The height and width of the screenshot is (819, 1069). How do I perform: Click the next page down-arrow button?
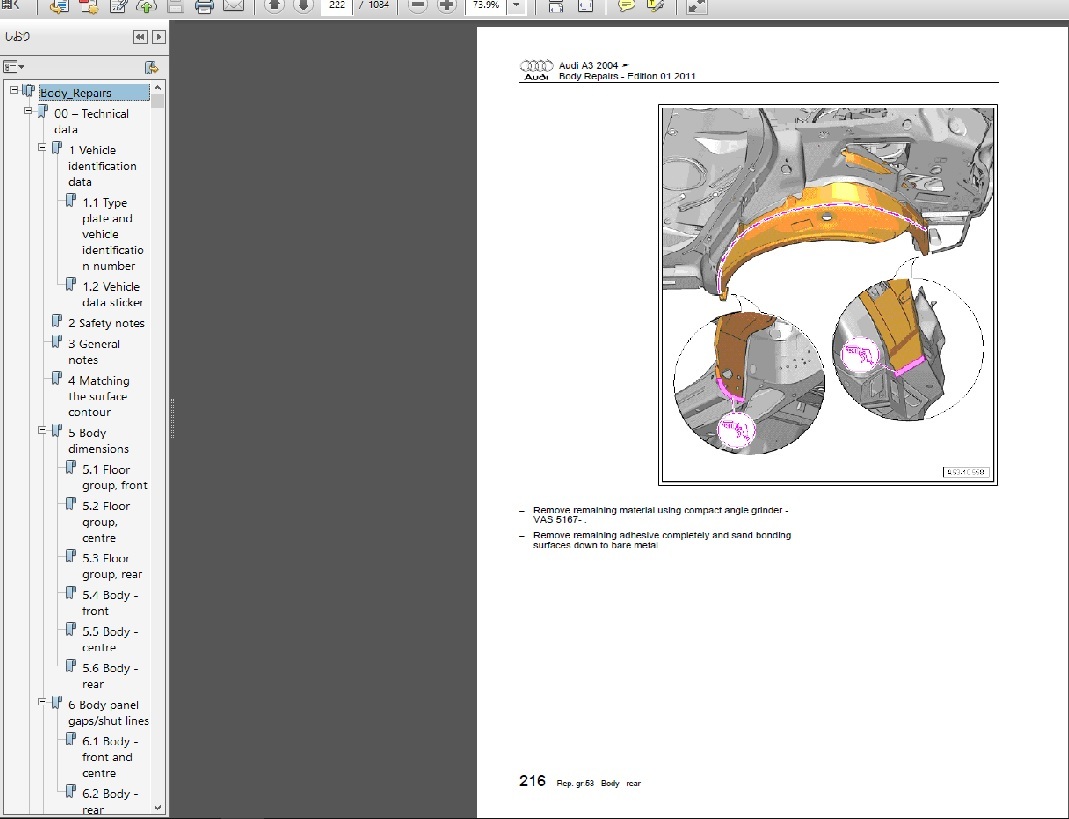[x=303, y=5]
